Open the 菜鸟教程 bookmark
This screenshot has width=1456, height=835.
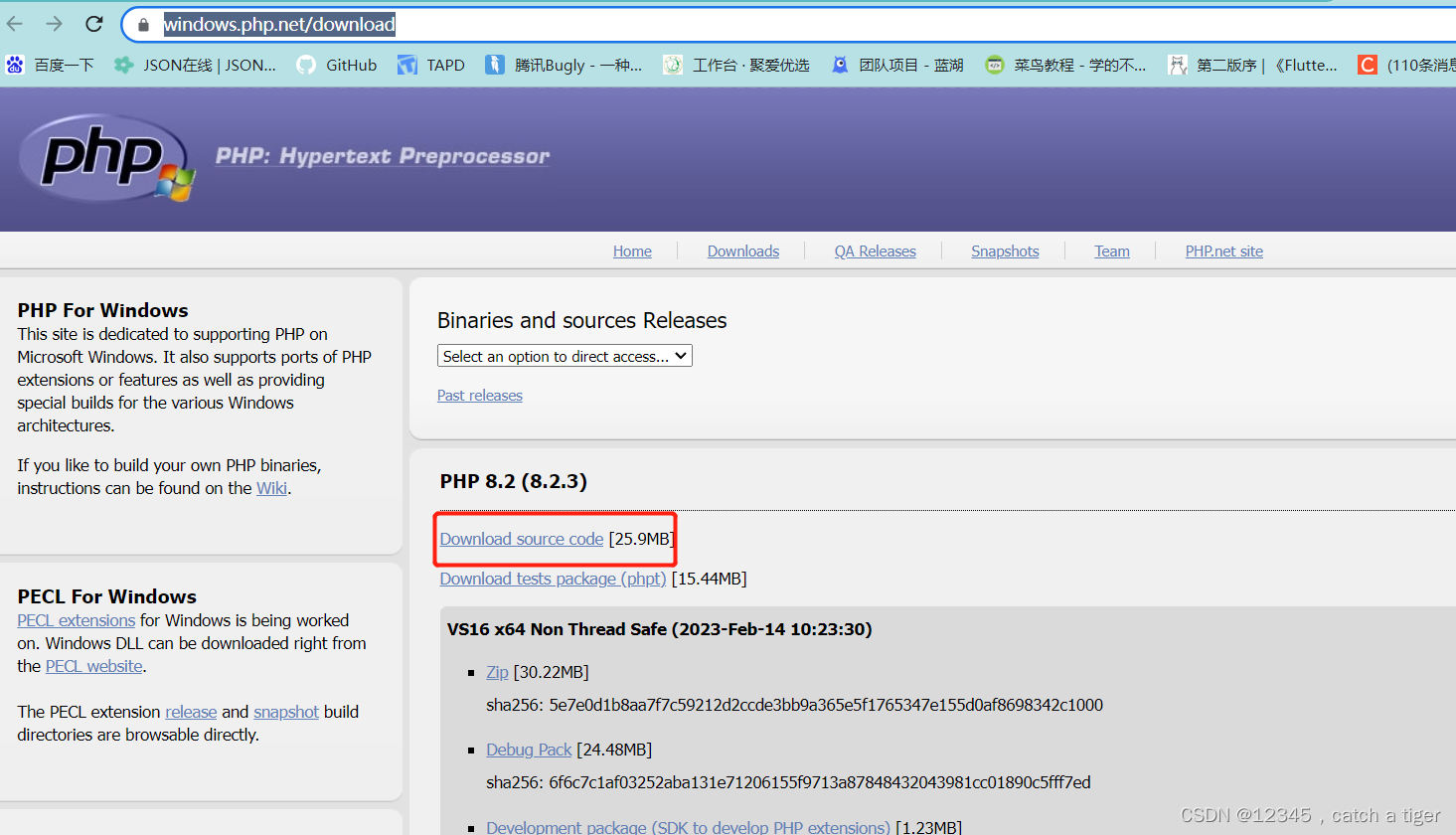[1064, 65]
